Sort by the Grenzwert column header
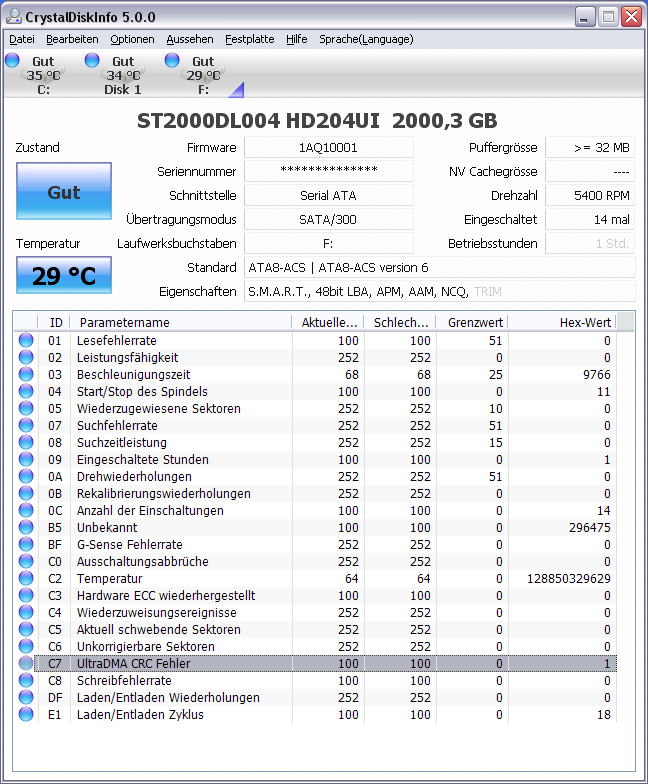 (472, 322)
